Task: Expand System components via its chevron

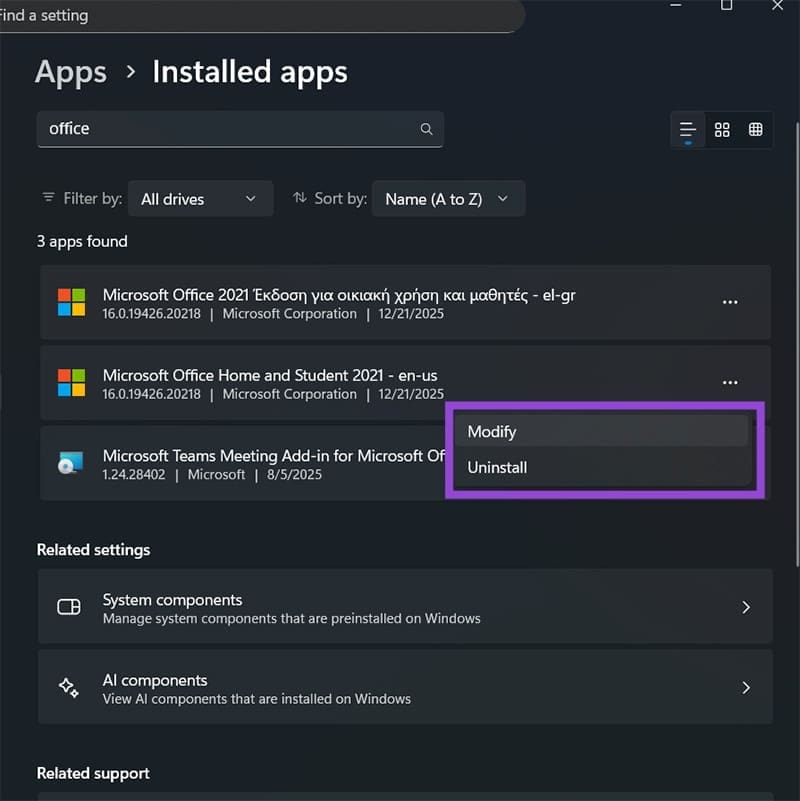Action: click(x=745, y=607)
